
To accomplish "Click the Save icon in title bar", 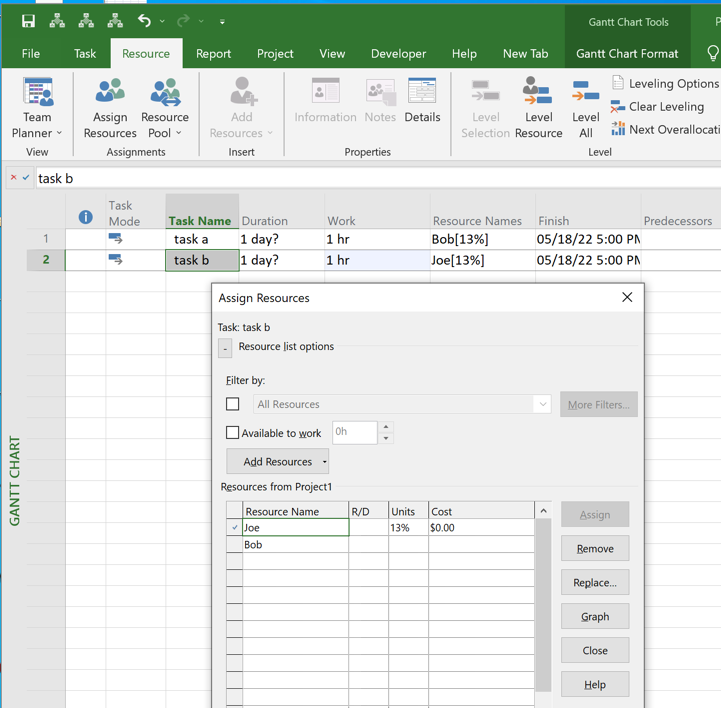I will point(28,21).
